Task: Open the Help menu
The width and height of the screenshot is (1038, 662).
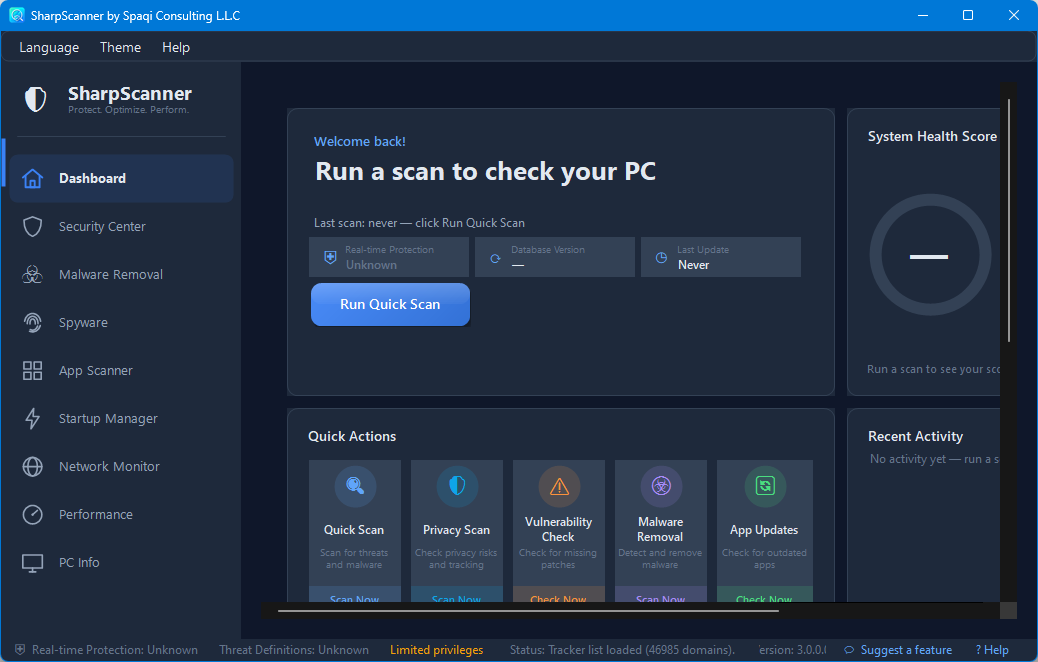Action: pos(176,47)
